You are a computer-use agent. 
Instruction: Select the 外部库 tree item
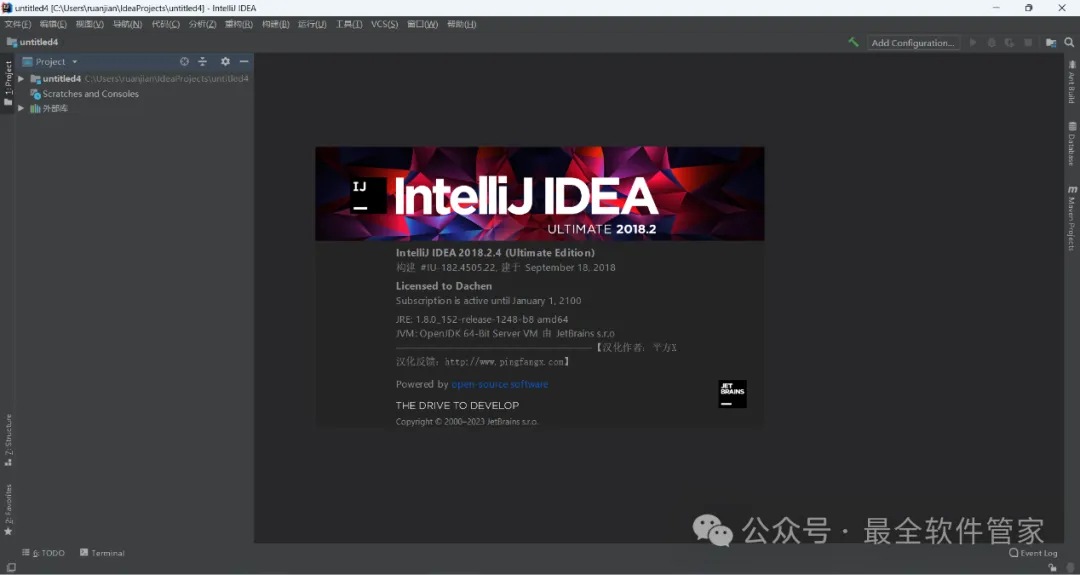click(49, 108)
